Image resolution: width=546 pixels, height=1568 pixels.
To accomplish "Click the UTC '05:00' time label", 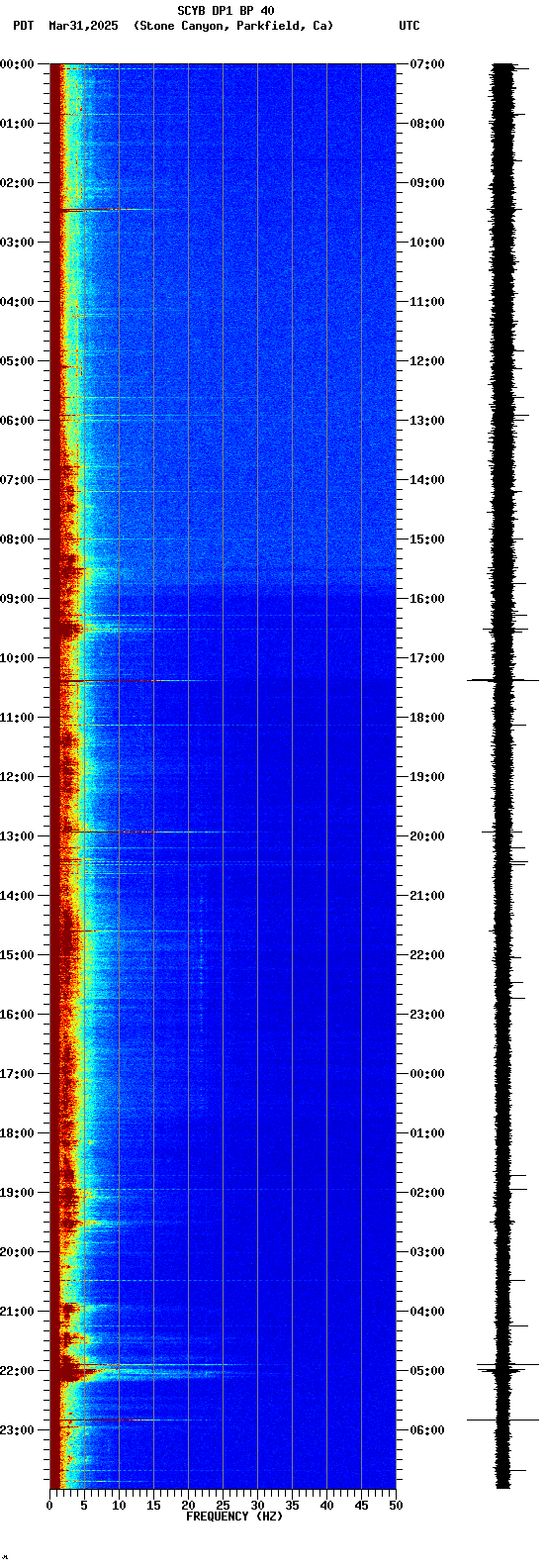I will (427, 1371).
